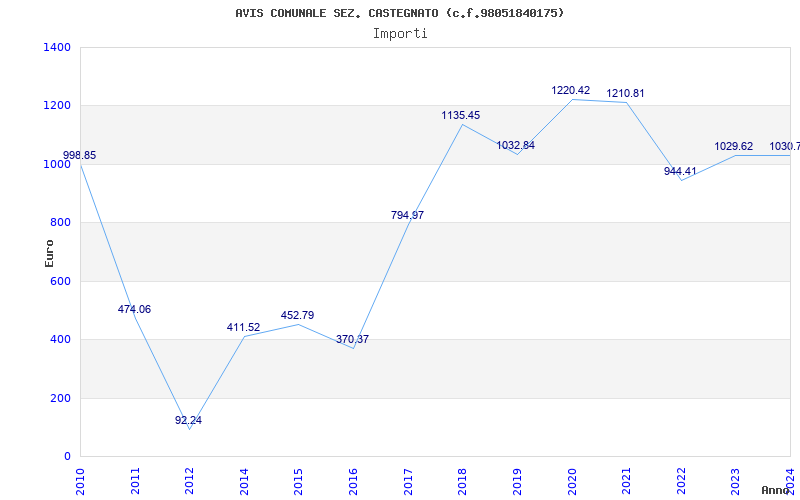Click x-axis year 2018

tap(462, 481)
